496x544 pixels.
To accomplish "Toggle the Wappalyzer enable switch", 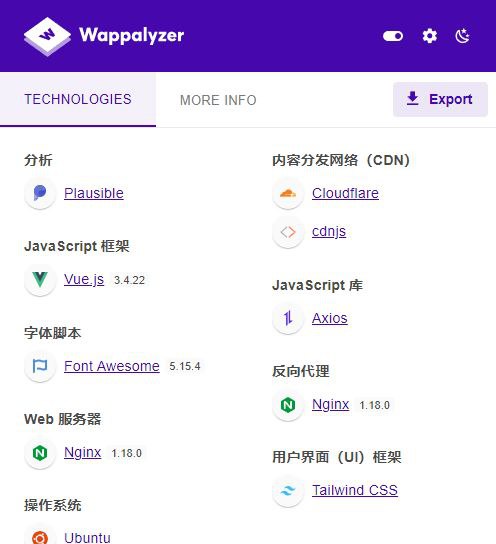I will tap(393, 36).
